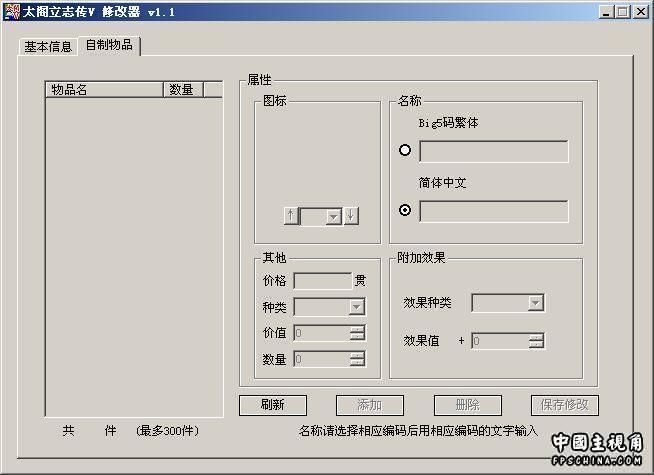Click the 价值 spinner arrows
The width and height of the screenshot is (654, 475).
(357, 333)
